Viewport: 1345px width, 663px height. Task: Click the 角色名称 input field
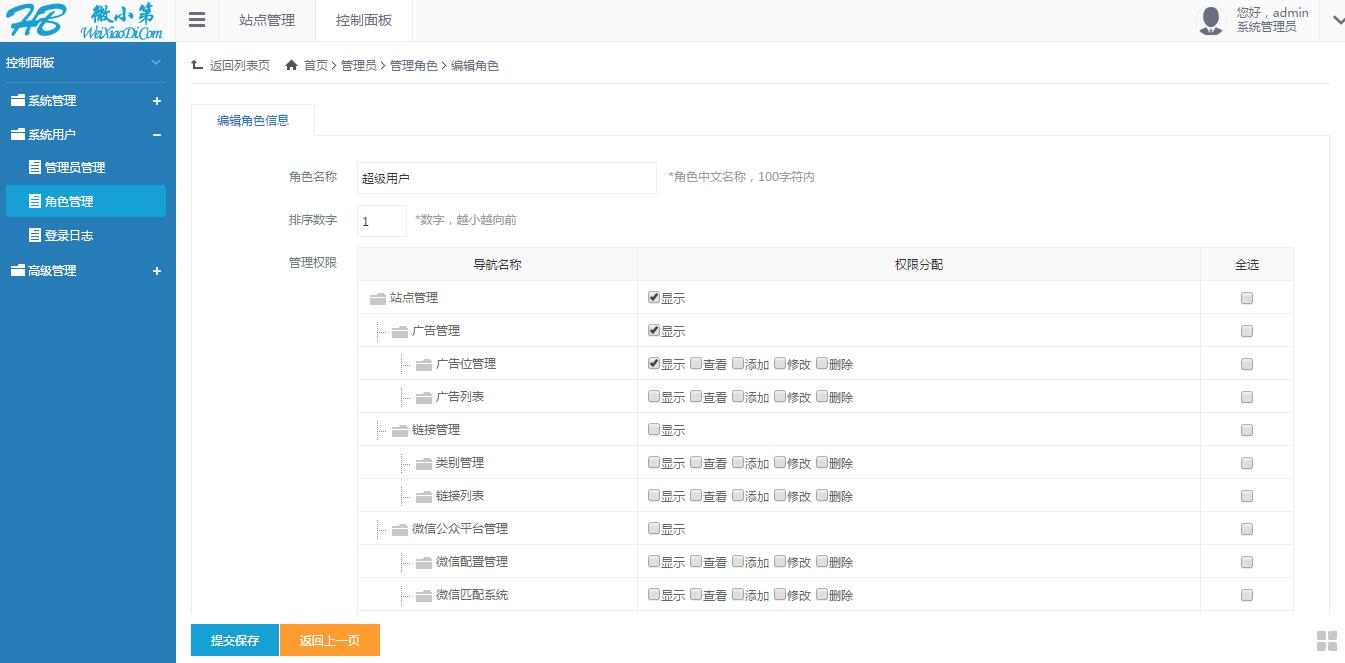506,178
